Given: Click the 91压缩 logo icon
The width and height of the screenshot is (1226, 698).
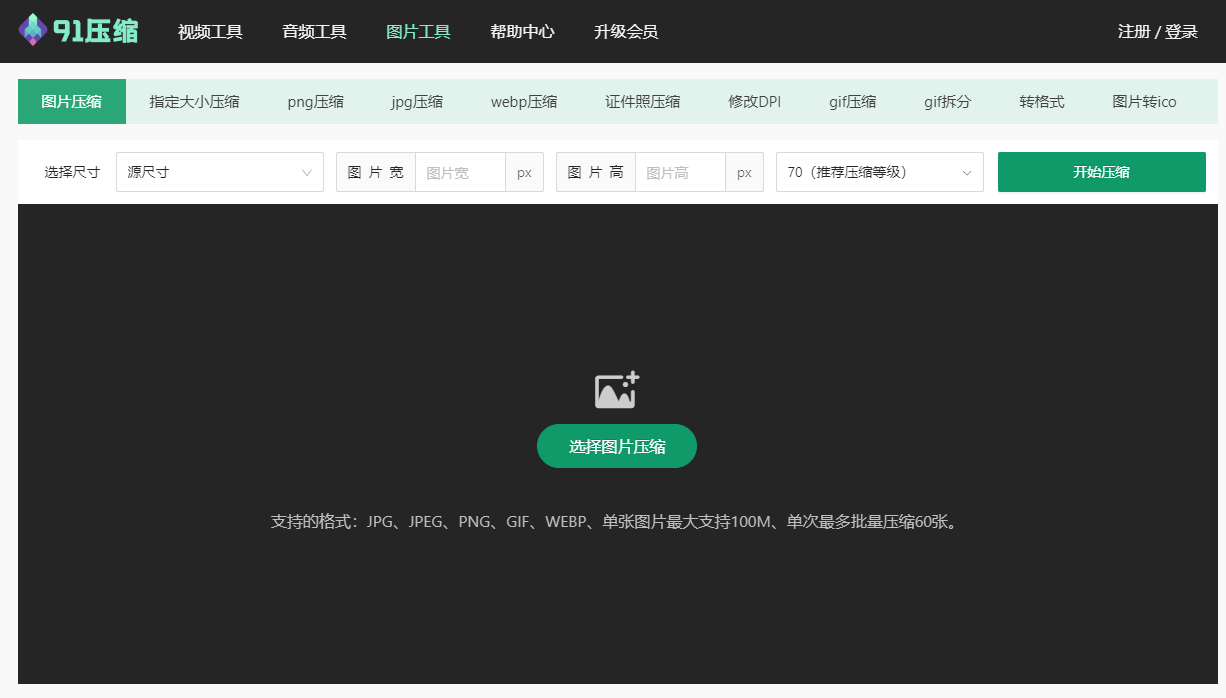Looking at the screenshot, I should coord(34,31).
